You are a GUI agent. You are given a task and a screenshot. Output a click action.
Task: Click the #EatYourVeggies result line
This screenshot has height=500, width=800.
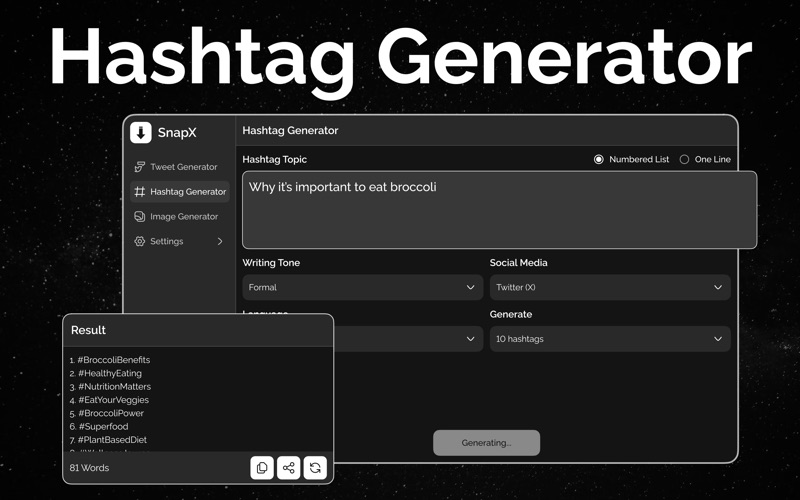coord(109,399)
